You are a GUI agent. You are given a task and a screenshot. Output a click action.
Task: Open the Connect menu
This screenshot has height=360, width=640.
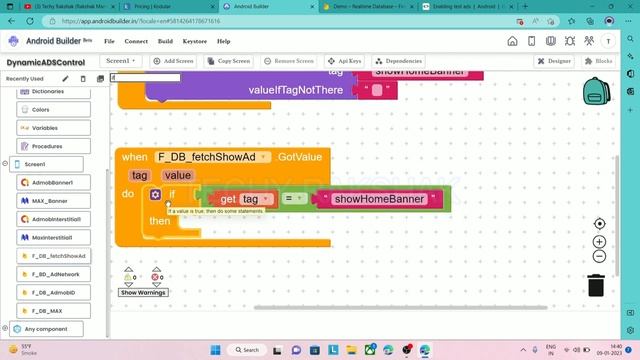[x=136, y=41]
